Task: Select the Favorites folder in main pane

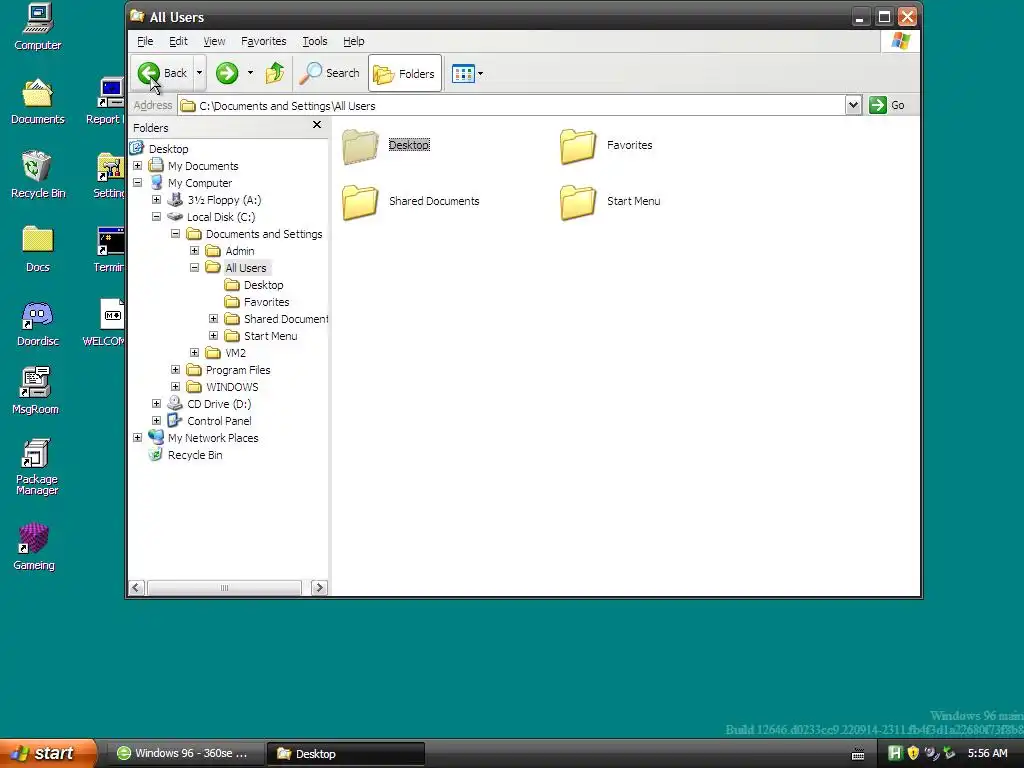Action: (606, 145)
